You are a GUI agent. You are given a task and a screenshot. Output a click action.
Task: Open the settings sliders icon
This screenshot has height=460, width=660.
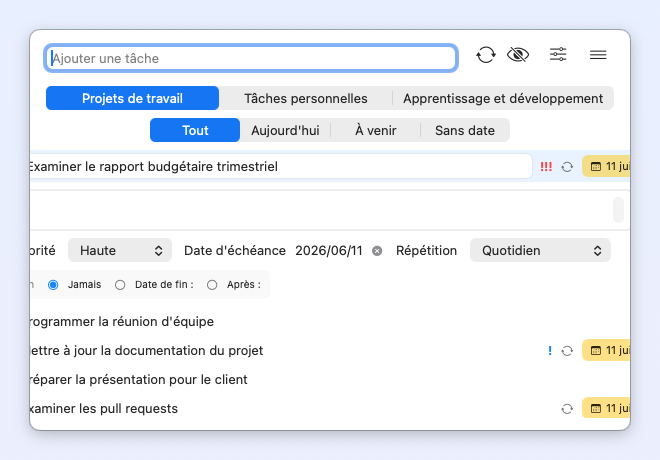558,54
